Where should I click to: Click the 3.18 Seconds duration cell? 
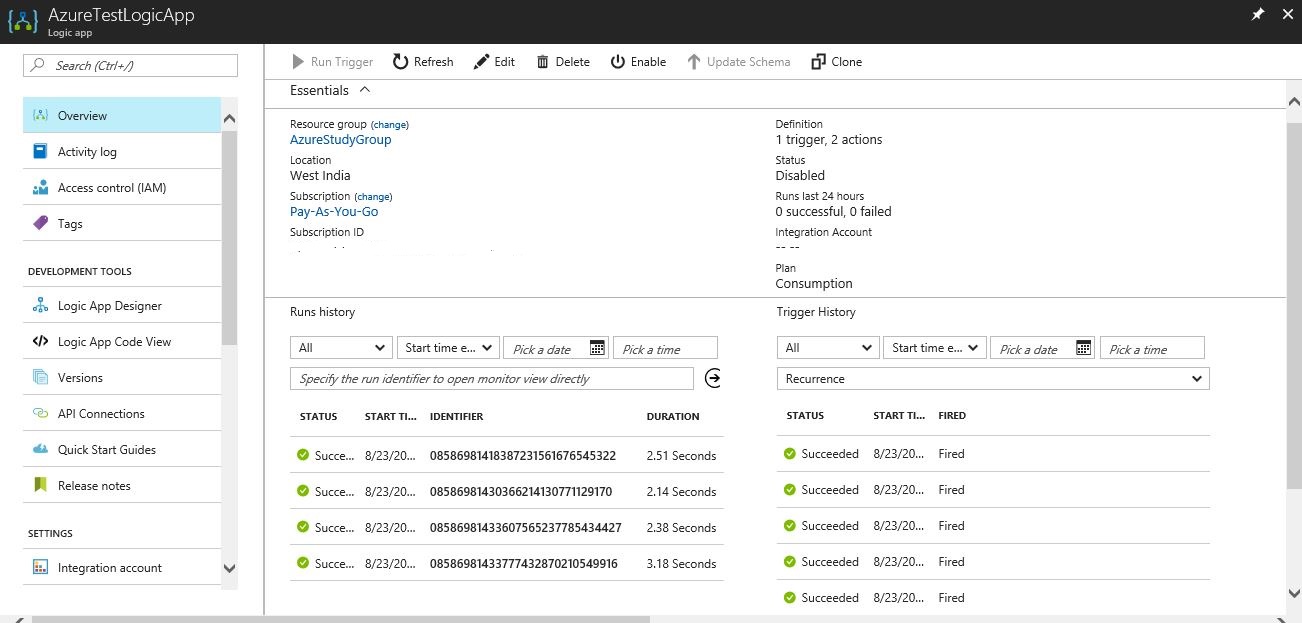click(682, 564)
